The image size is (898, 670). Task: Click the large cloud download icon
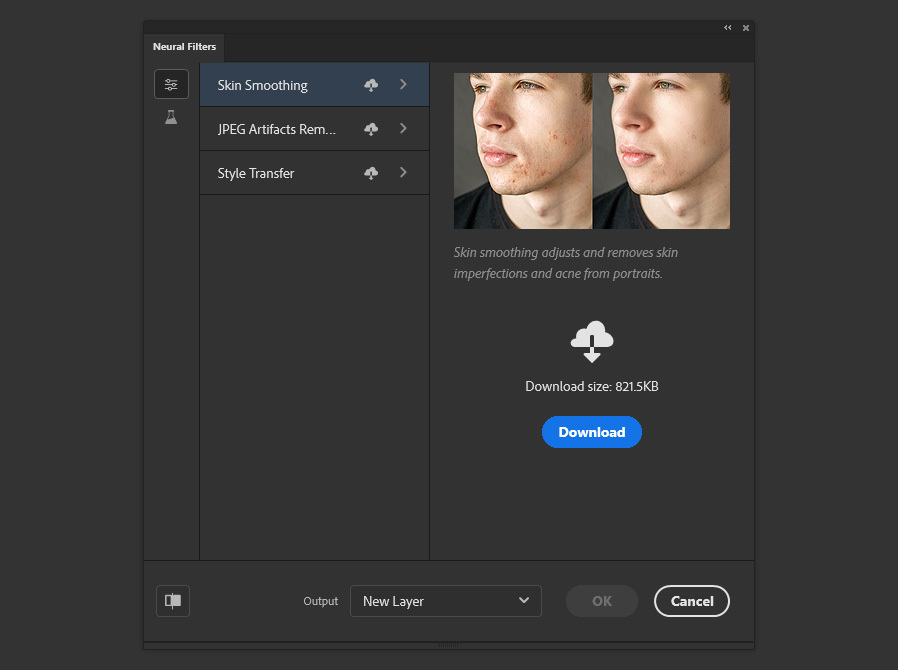pyautogui.click(x=592, y=341)
